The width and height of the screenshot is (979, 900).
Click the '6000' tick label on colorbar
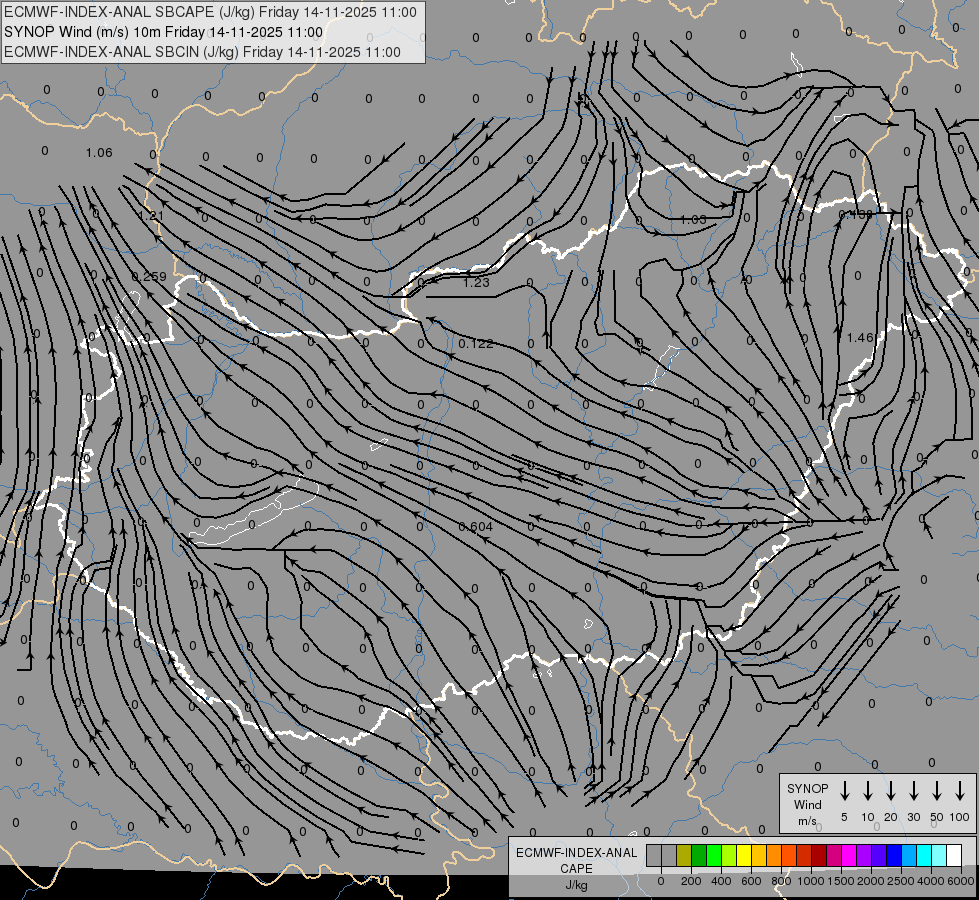pyautogui.click(x=961, y=881)
